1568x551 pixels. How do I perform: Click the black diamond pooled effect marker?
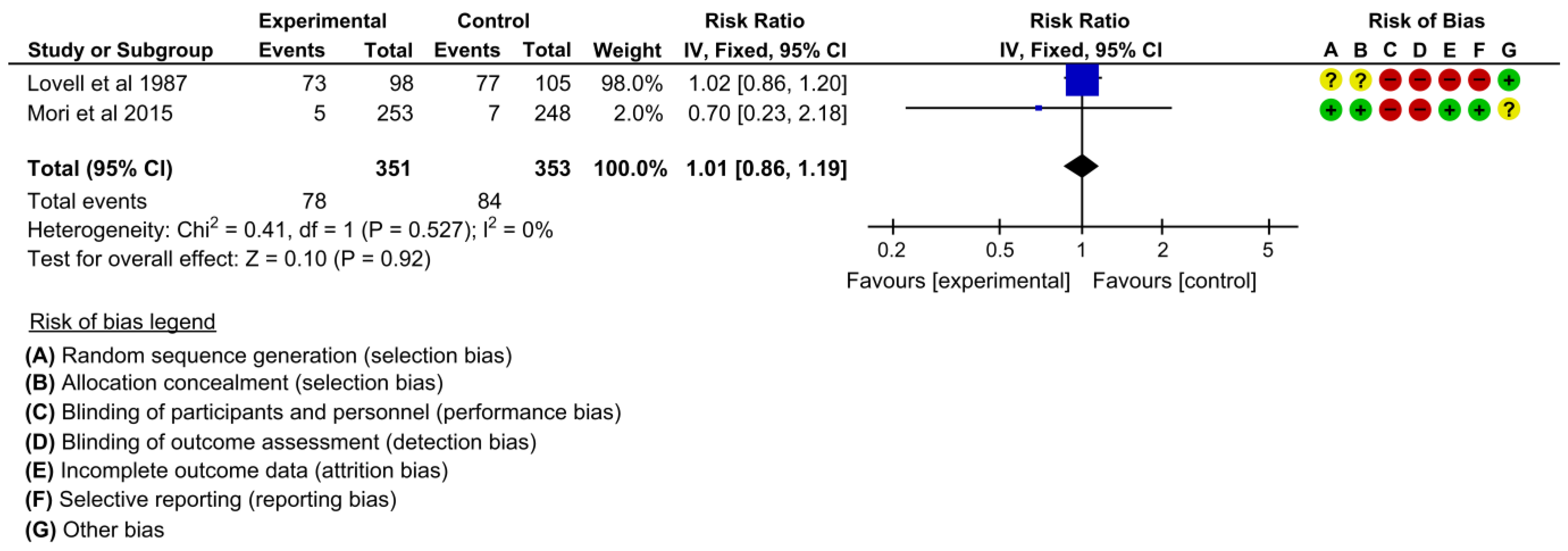pyautogui.click(x=1082, y=166)
